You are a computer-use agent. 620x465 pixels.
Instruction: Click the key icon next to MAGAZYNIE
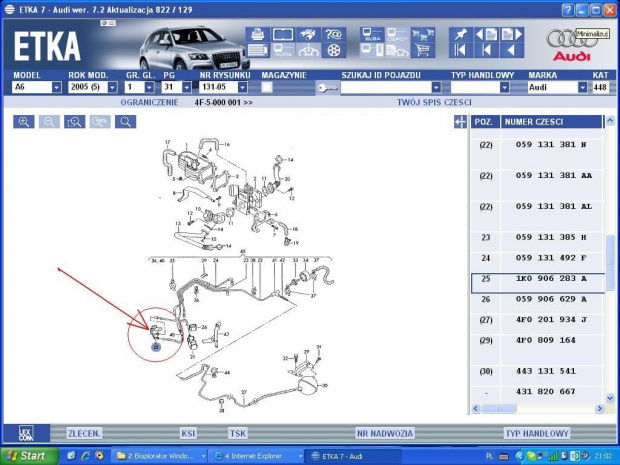coord(328,88)
